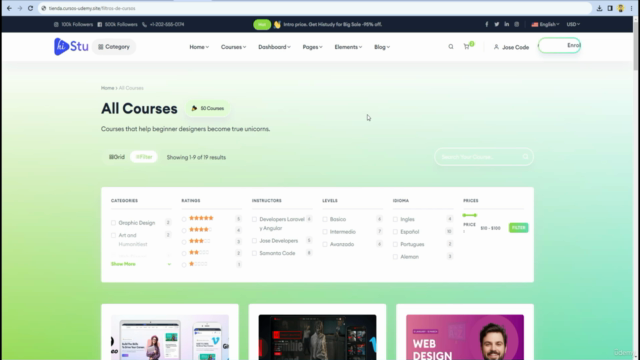This screenshot has height=360, width=640.
Task: Open the Web Design course thumbnail
Action: (465, 337)
